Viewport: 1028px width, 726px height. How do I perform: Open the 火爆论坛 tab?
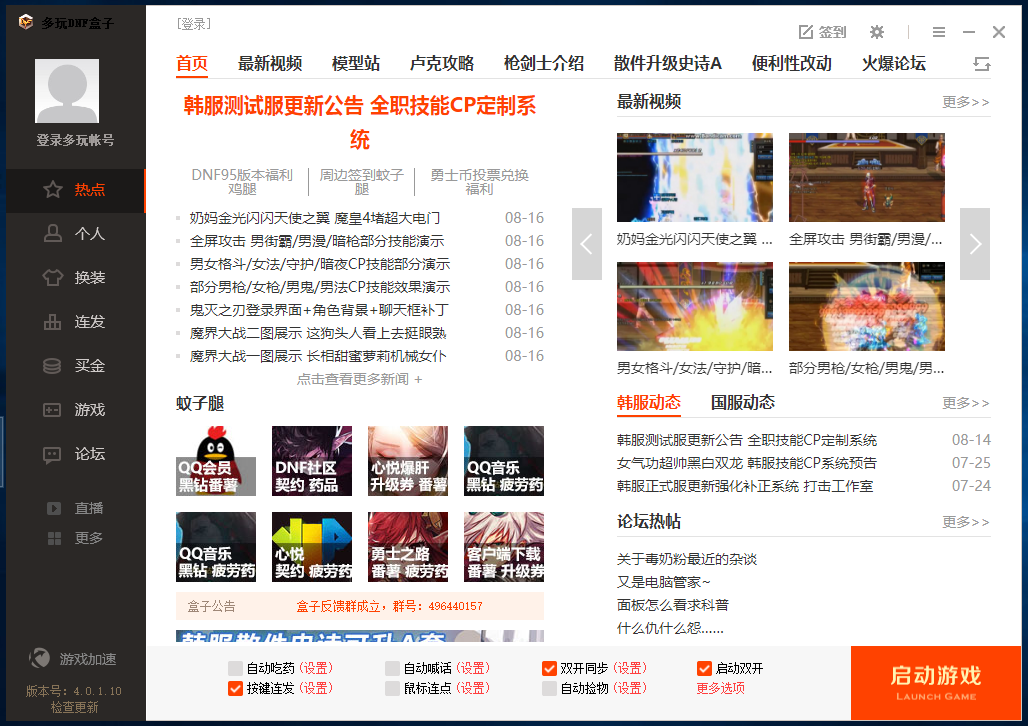(x=894, y=64)
